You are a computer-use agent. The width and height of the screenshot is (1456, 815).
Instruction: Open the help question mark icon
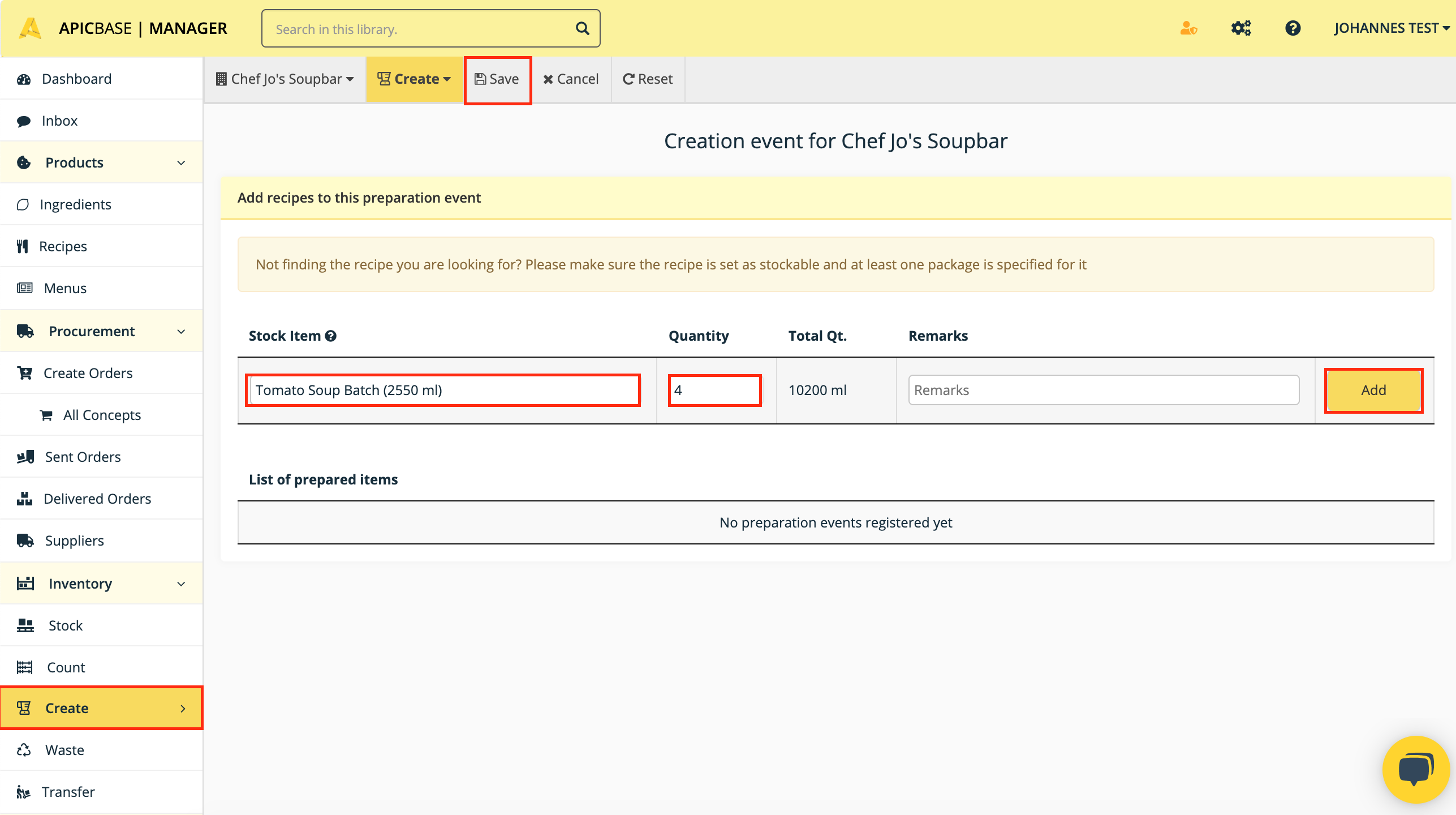pyautogui.click(x=1293, y=28)
